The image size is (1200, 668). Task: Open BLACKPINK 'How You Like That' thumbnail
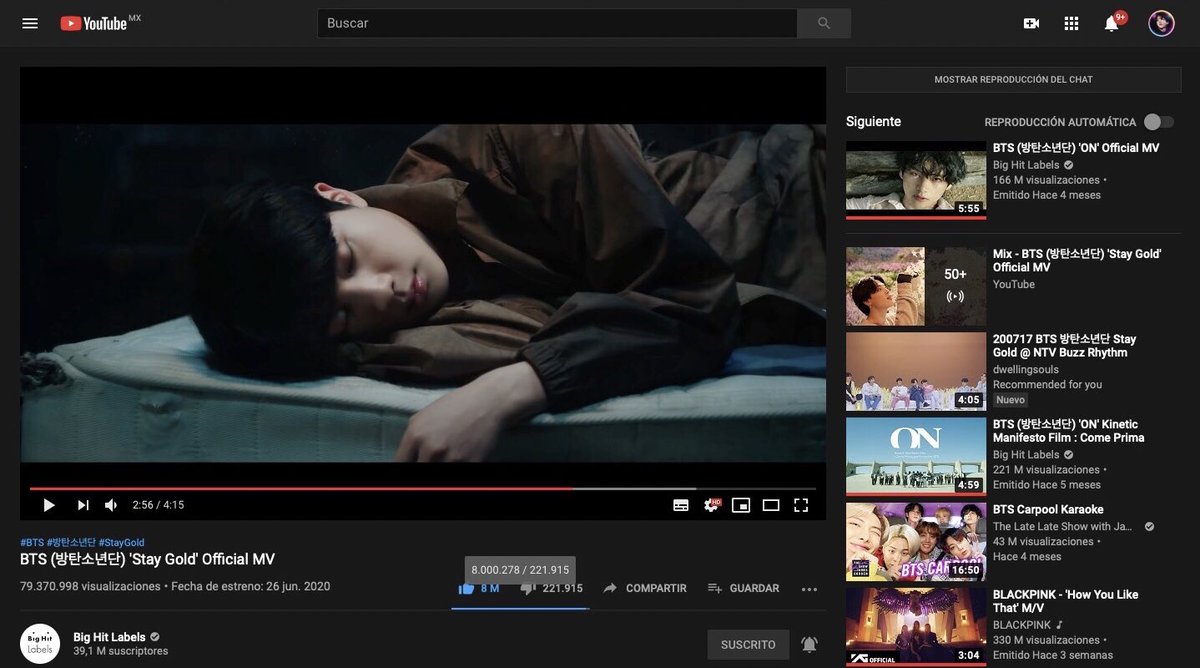(x=916, y=626)
